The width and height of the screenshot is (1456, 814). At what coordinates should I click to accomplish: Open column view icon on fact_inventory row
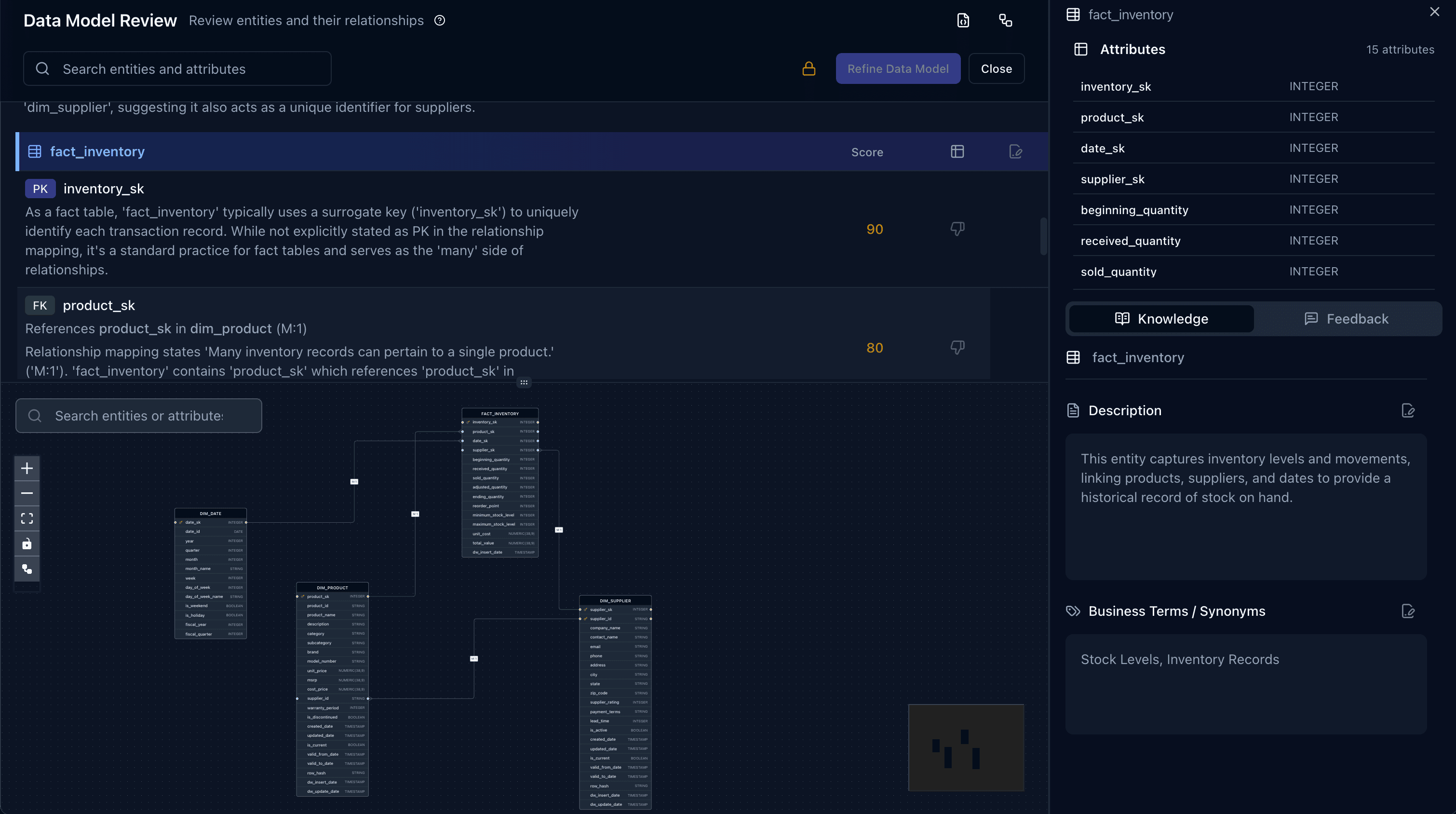tap(957, 151)
